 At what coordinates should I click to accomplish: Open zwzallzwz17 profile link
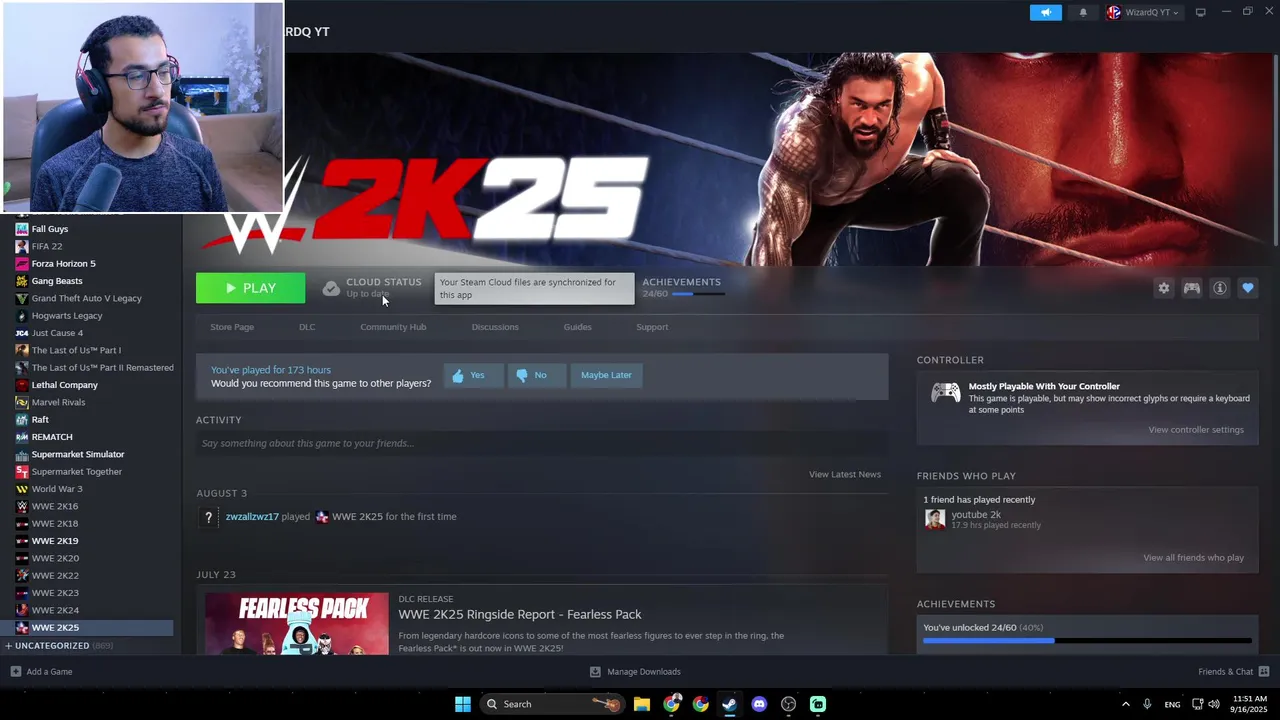(252, 517)
